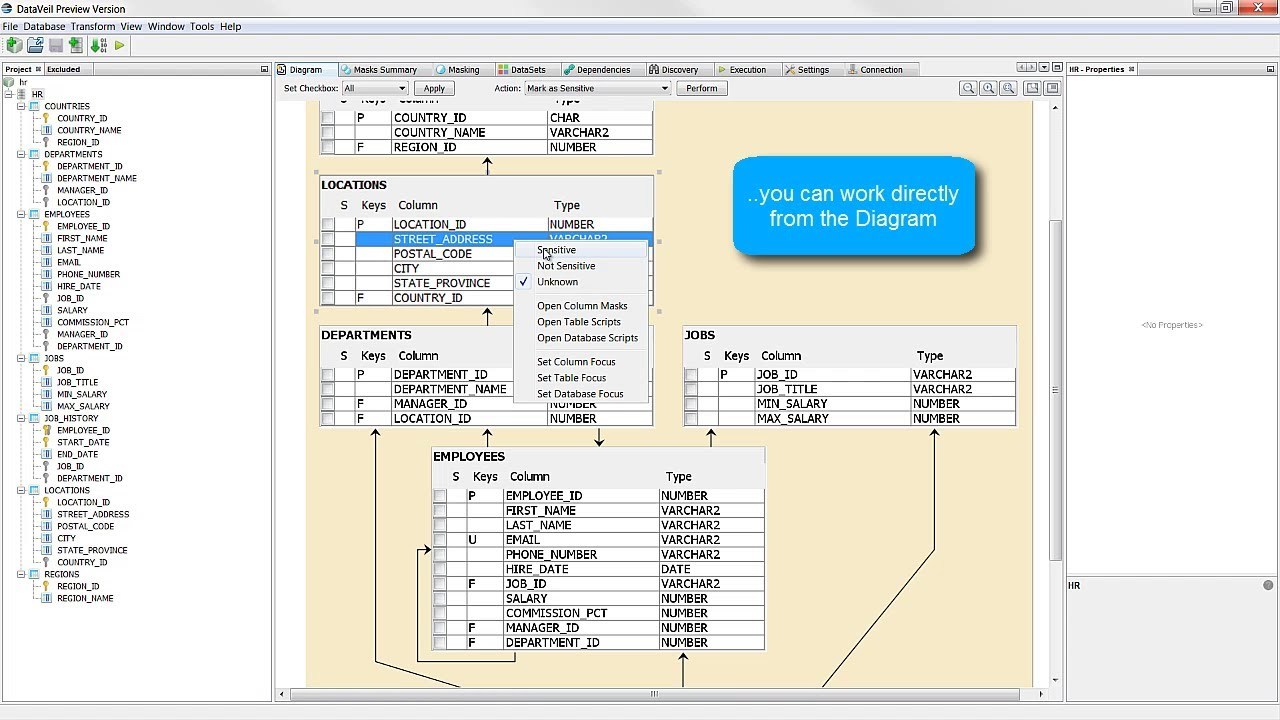
Task: Click the compile binary arrow icon
Action: tap(98, 45)
